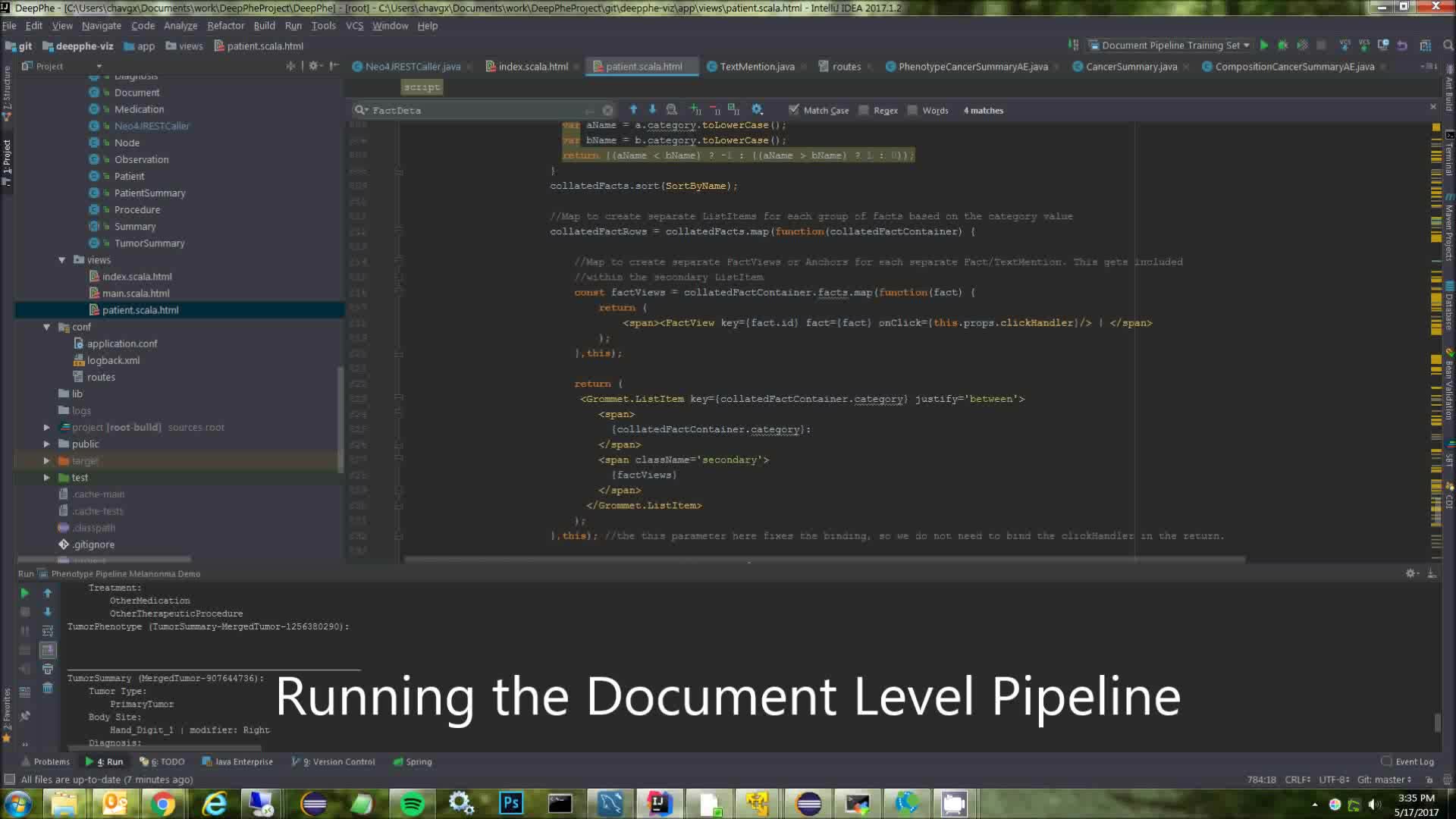Open find bar filter settings gear
The image size is (1456, 819).
point(757,110)
